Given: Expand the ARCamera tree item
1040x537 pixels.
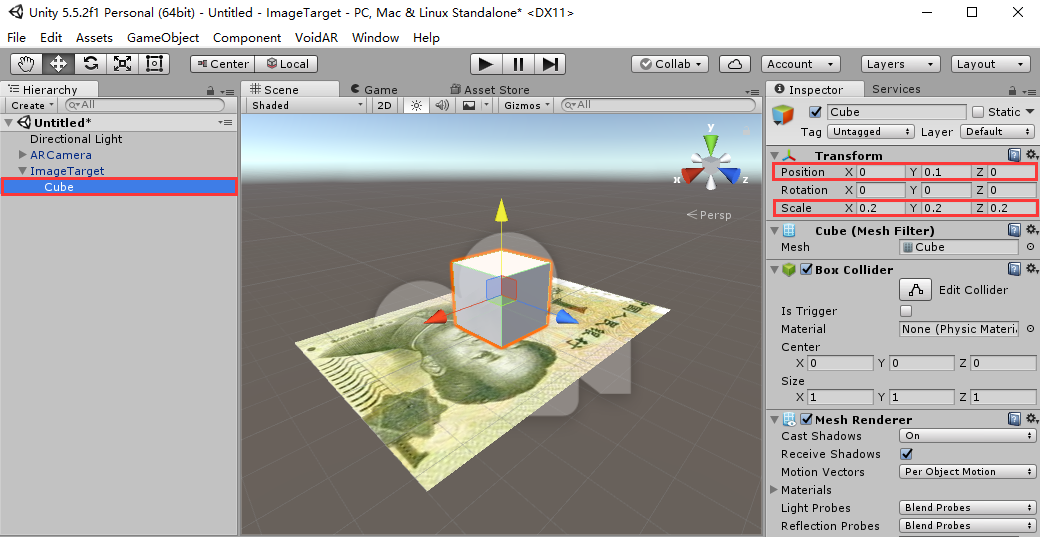Looking at the screenshot, I should click(x=23, y=155).
